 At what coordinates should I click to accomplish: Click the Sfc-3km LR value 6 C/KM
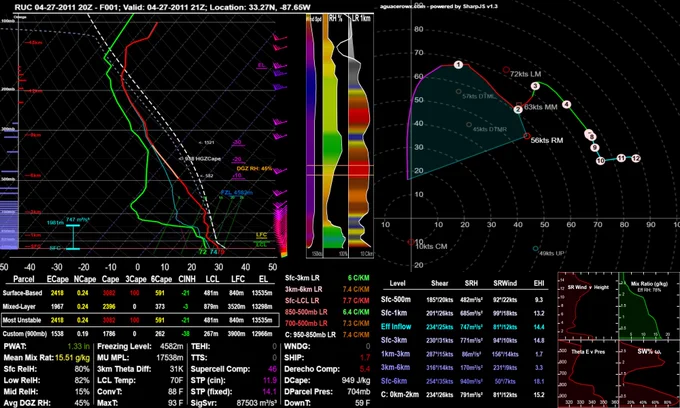click(x=358, y=277)
